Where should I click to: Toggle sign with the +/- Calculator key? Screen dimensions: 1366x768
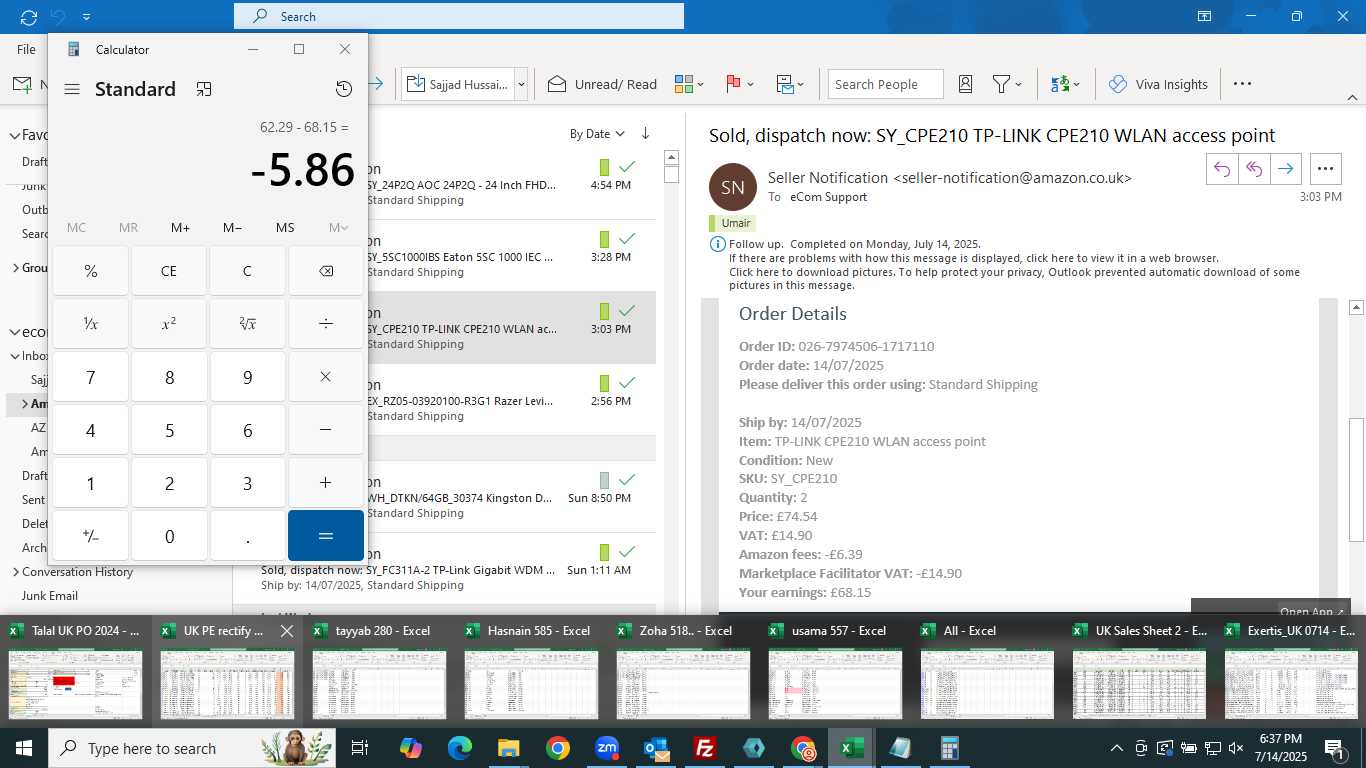click(91, 536)
